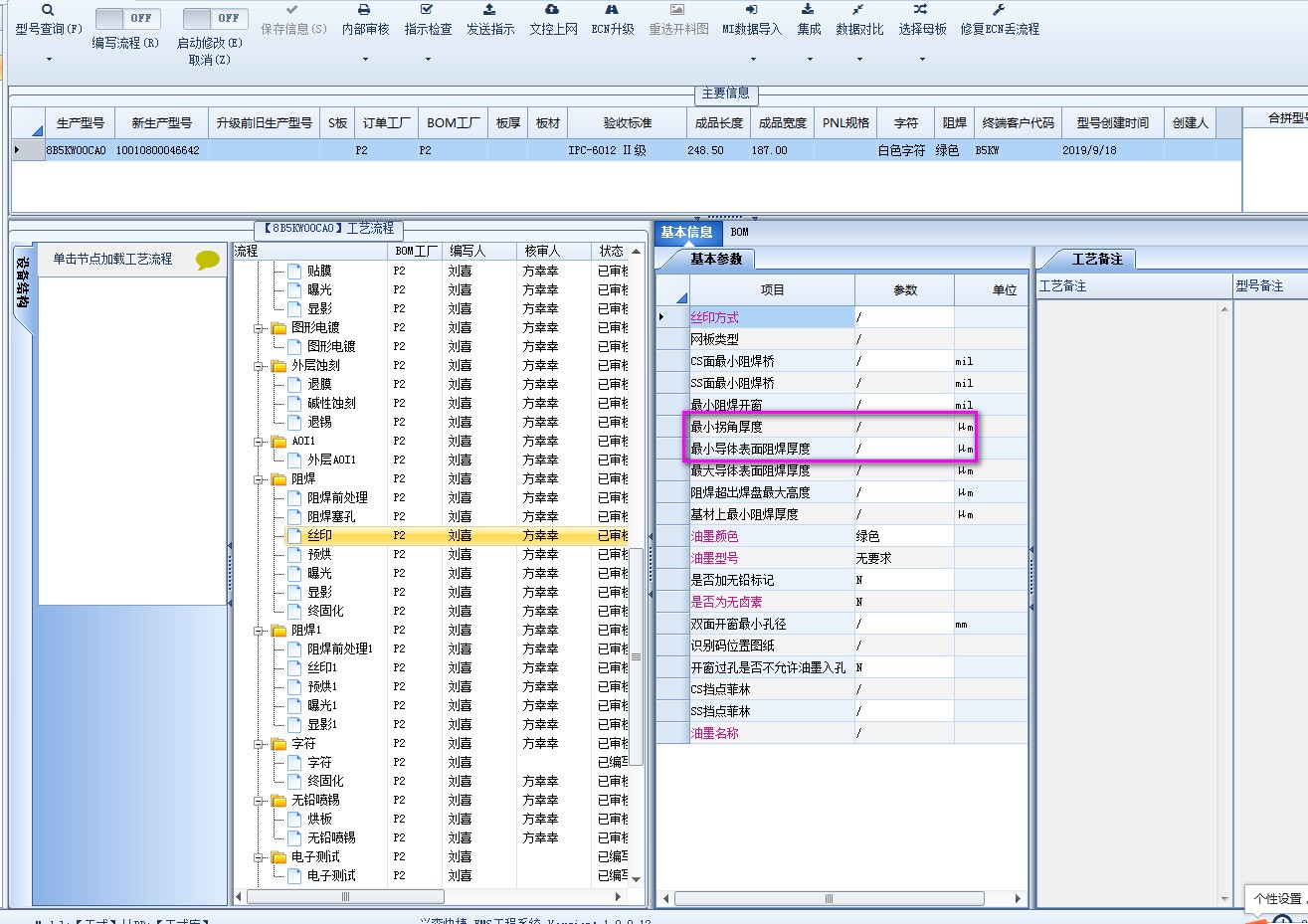Open dropdown arrow under 集成
Image resolution: width=1308 pixels, height=924 pixels.
809,60
